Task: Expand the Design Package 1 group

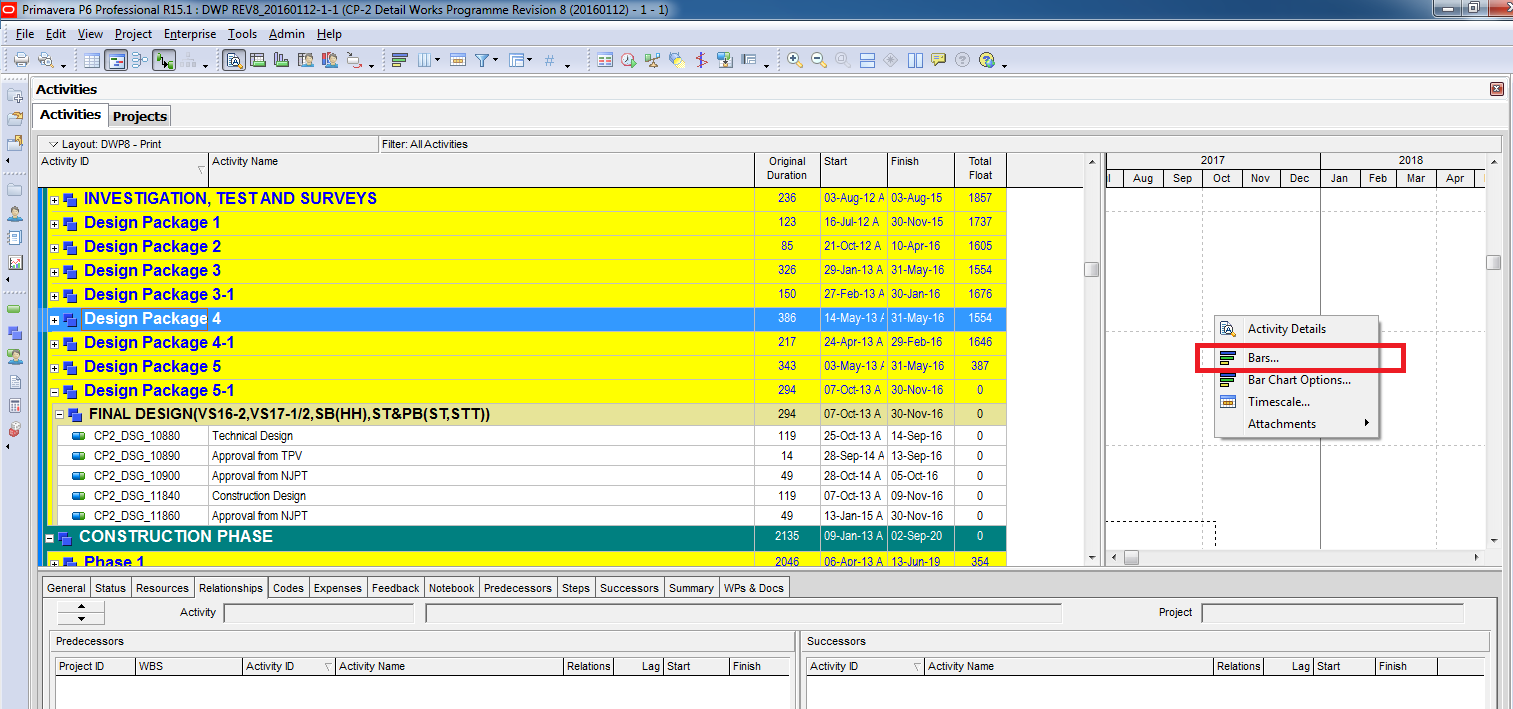Action: click(55, 223)
